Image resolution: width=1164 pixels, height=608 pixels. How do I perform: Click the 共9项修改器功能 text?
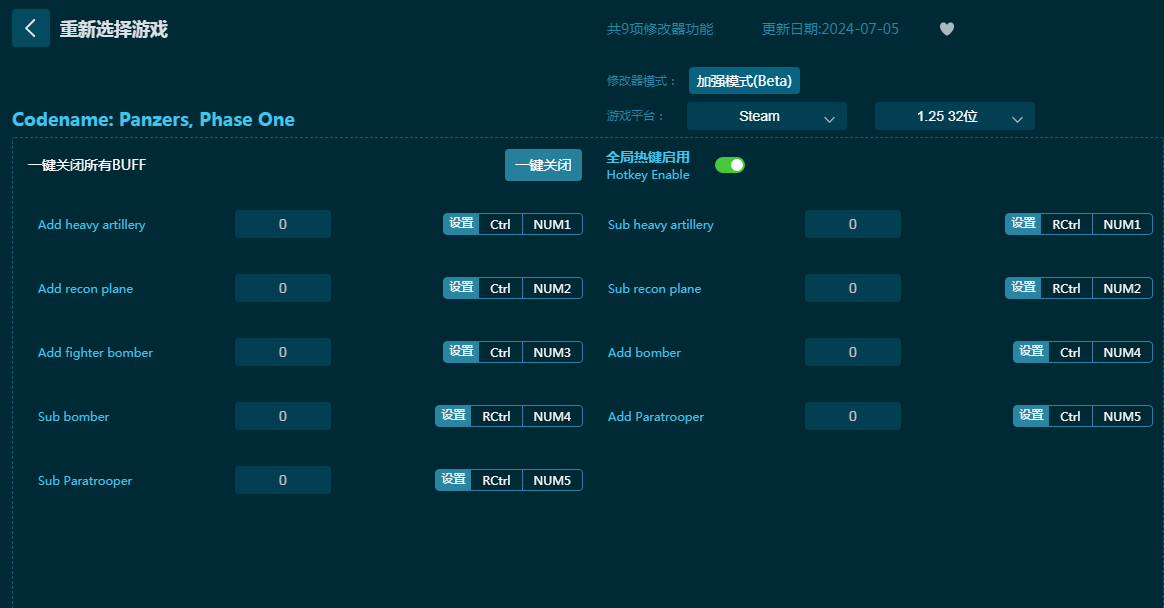pyautogui.click(x=660, y=29)
